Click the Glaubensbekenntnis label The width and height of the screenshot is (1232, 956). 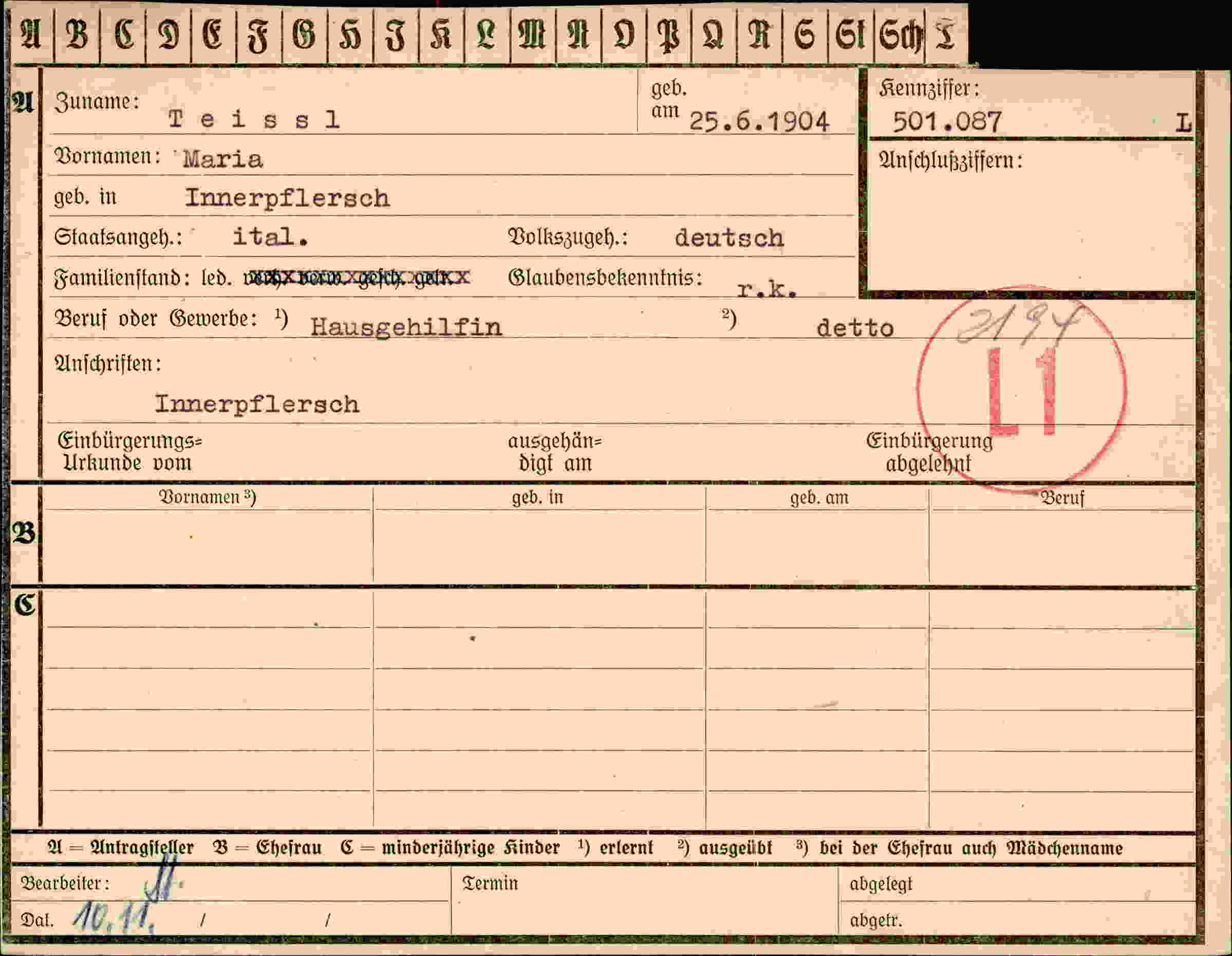[x=605, y=277]
